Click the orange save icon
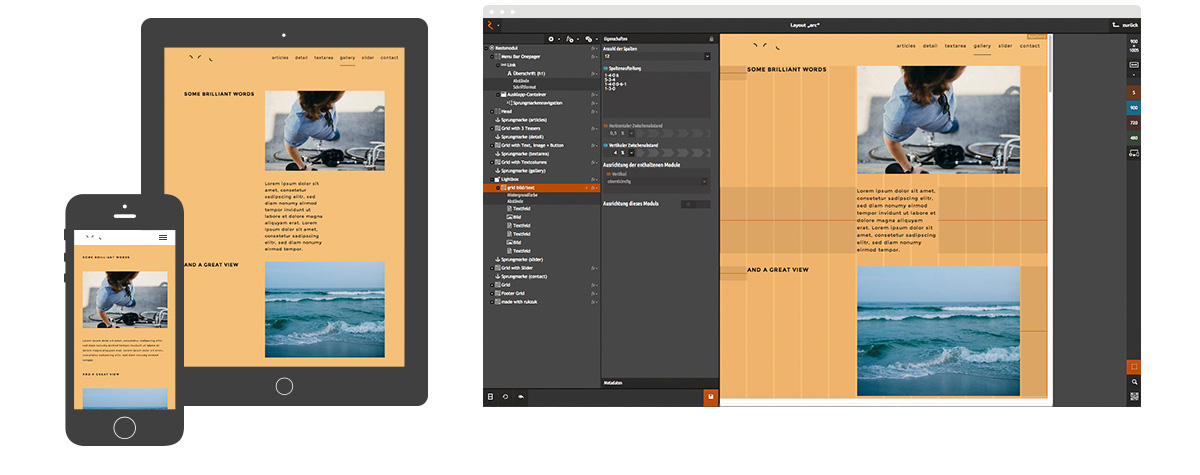1200x475 pixels. pos(710,397)
